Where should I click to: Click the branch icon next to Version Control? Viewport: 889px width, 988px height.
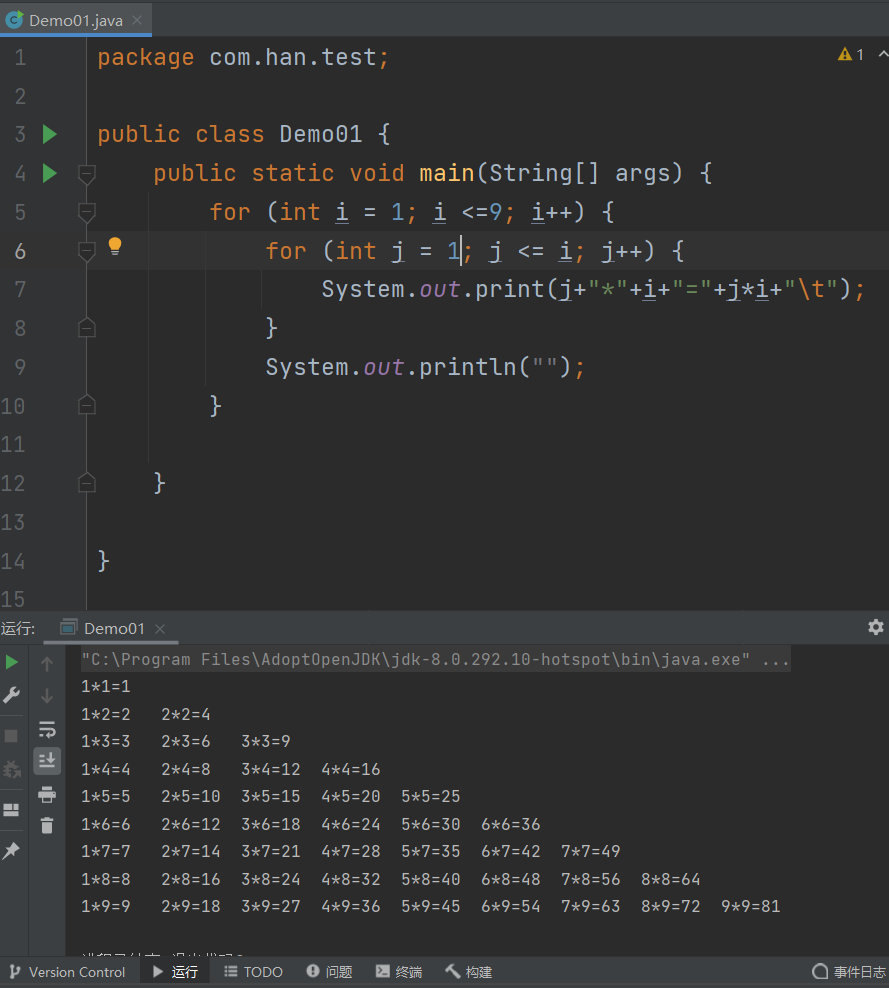(x=15, y=972)
